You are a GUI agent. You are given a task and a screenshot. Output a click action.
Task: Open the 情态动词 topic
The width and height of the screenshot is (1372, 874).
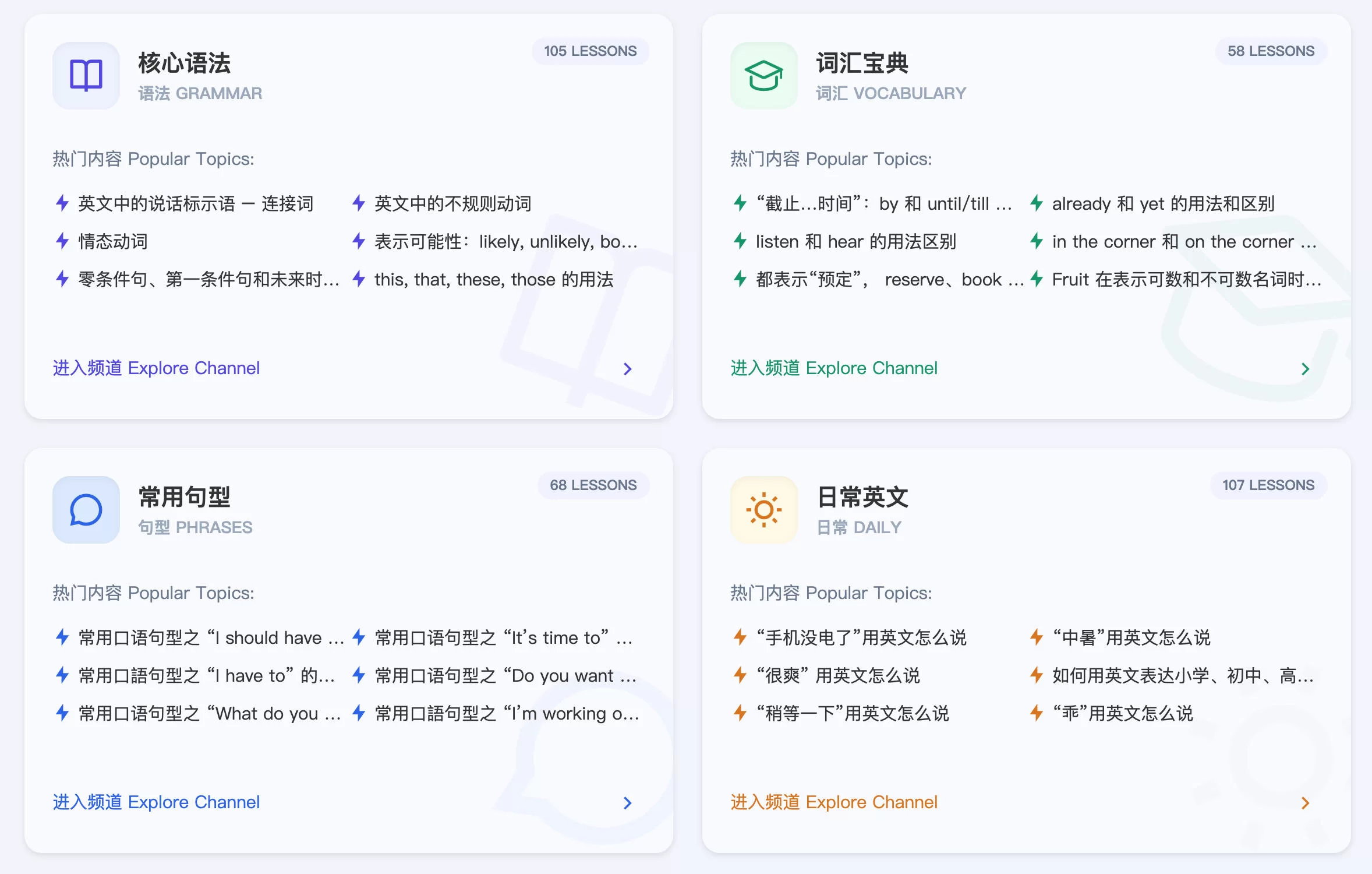click(113, 242)
